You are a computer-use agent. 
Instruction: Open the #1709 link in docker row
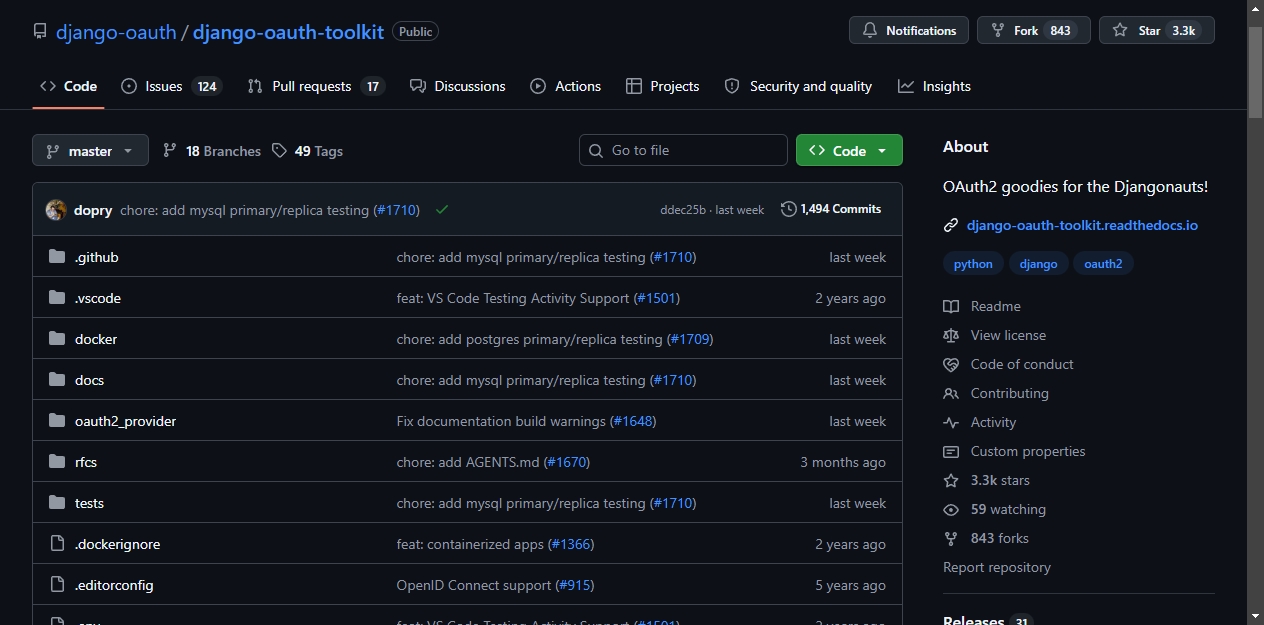pos(689,339)
